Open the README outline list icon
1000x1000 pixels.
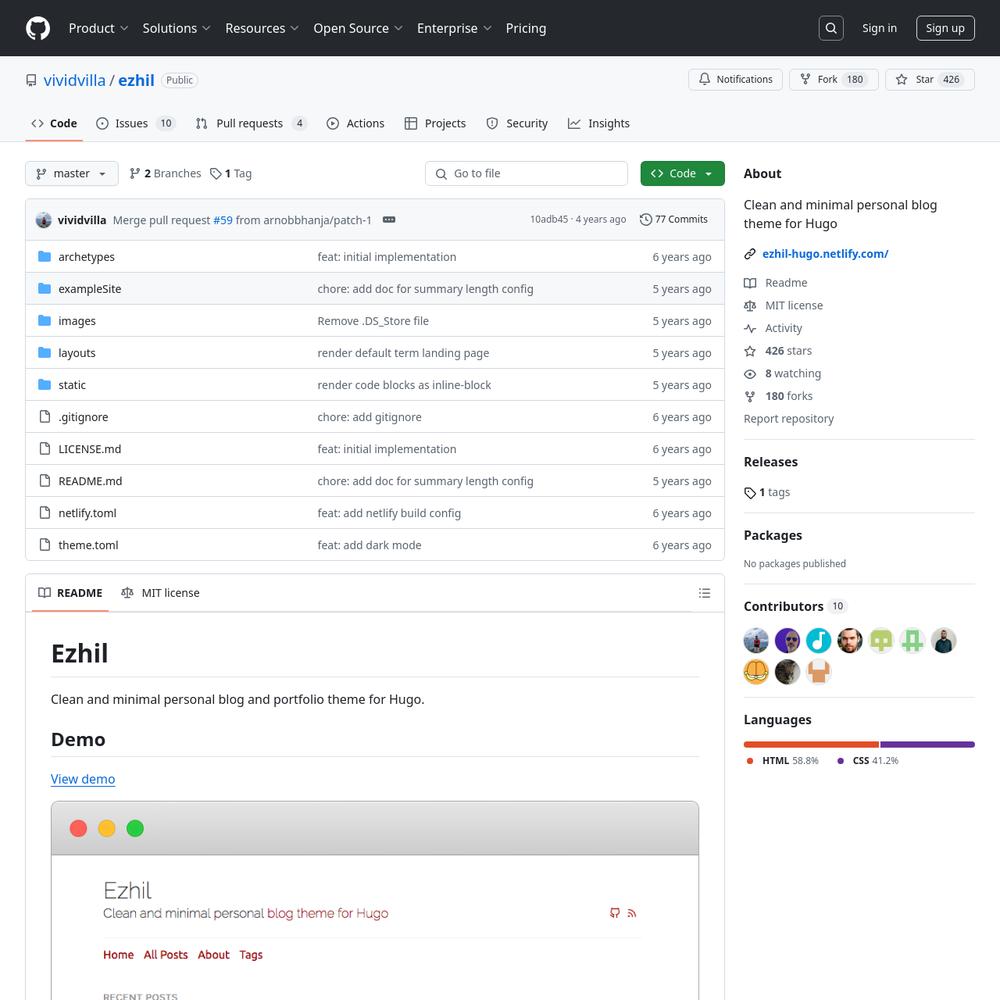704,593
